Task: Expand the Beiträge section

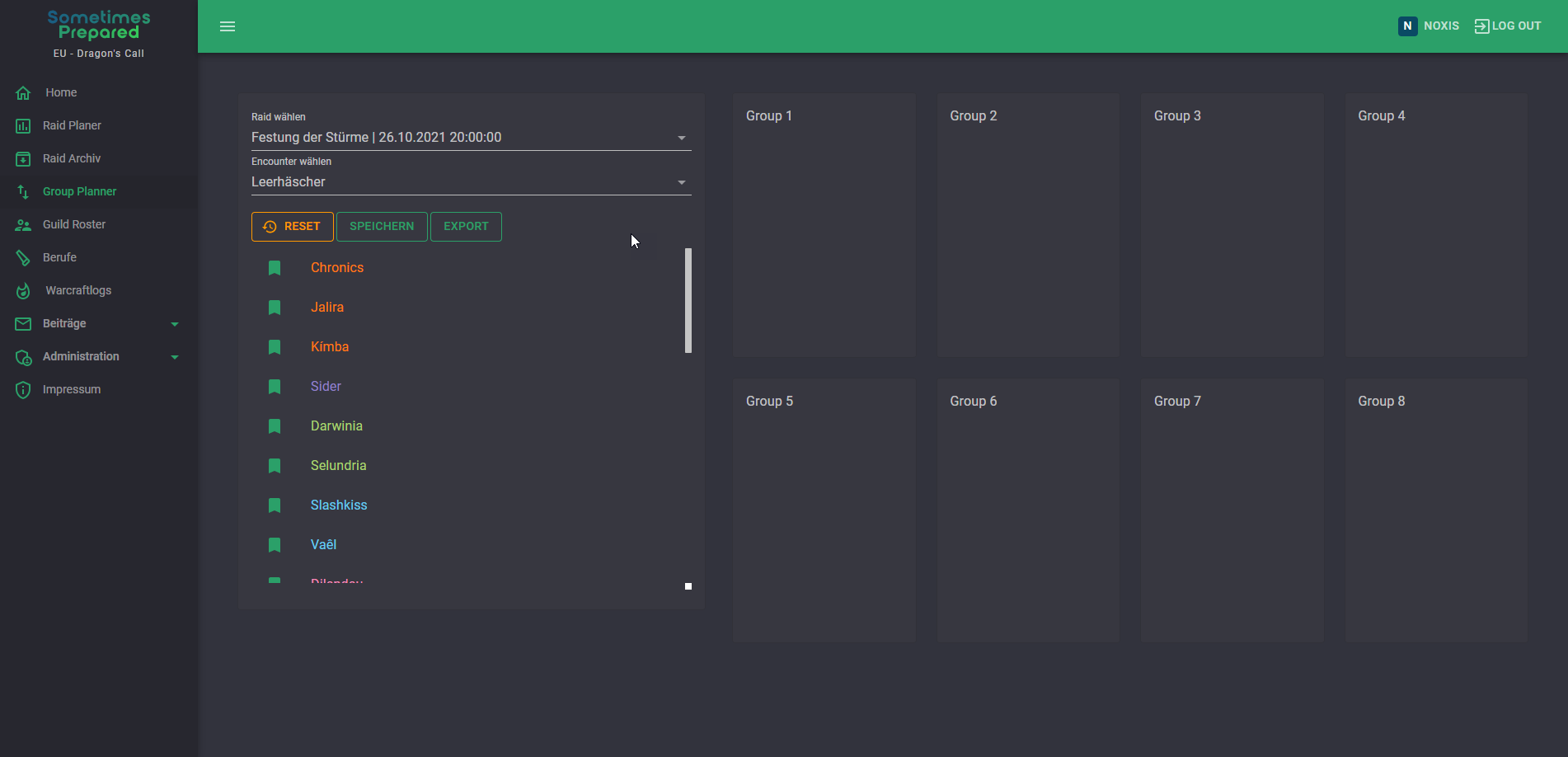Action: (x=174, y=324)
